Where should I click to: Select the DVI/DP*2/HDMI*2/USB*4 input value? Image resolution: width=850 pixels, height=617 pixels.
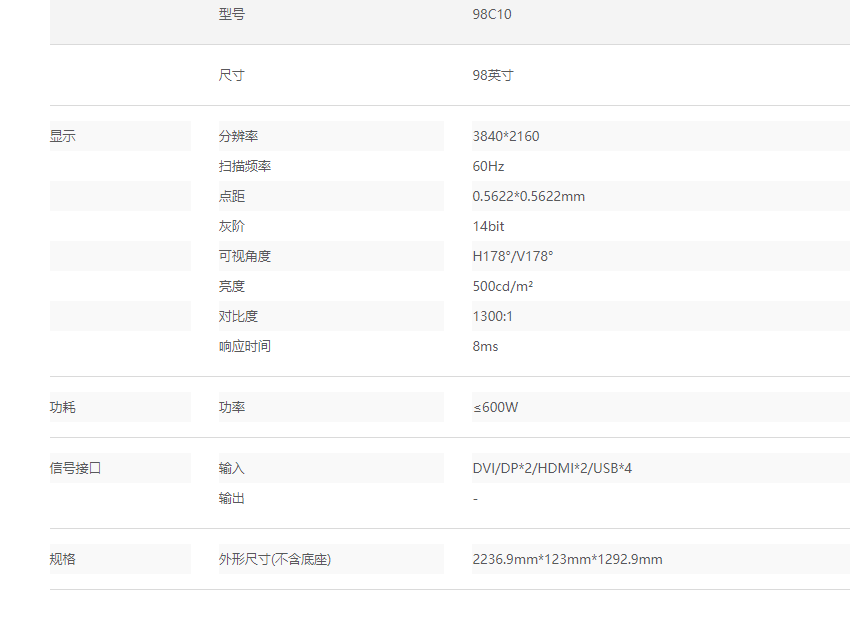click(552, 468)
